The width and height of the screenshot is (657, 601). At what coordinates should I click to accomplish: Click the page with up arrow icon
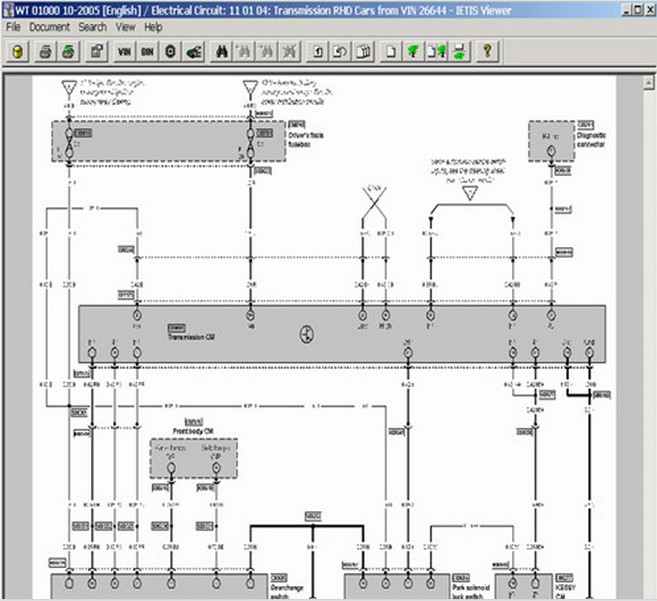tap(318, 52)
